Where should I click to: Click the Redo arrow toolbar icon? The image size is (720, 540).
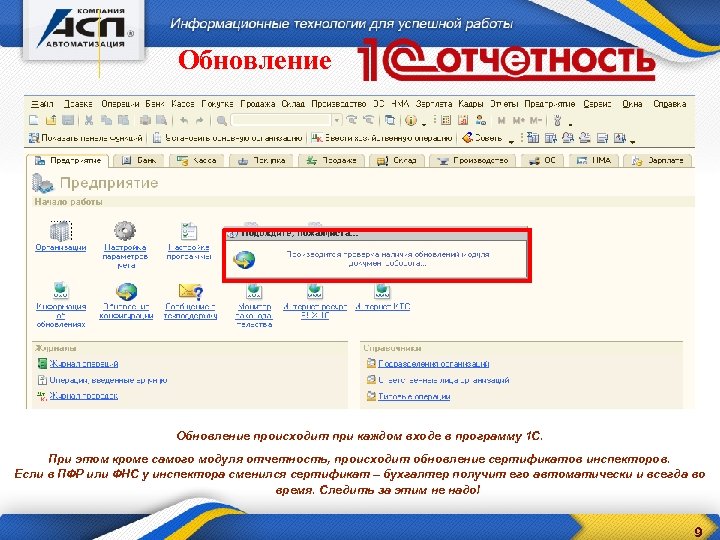point(200,120)
